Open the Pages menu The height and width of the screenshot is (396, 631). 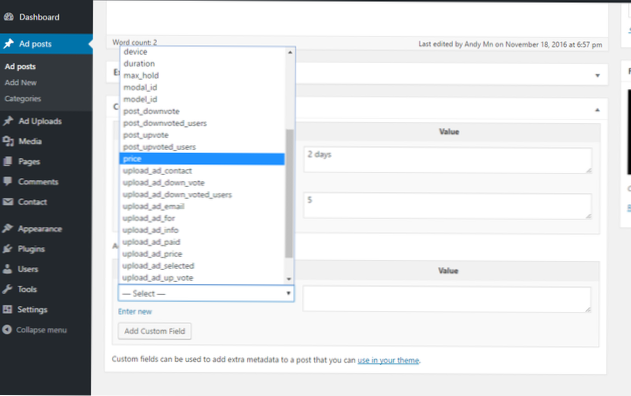pos(29,161)
